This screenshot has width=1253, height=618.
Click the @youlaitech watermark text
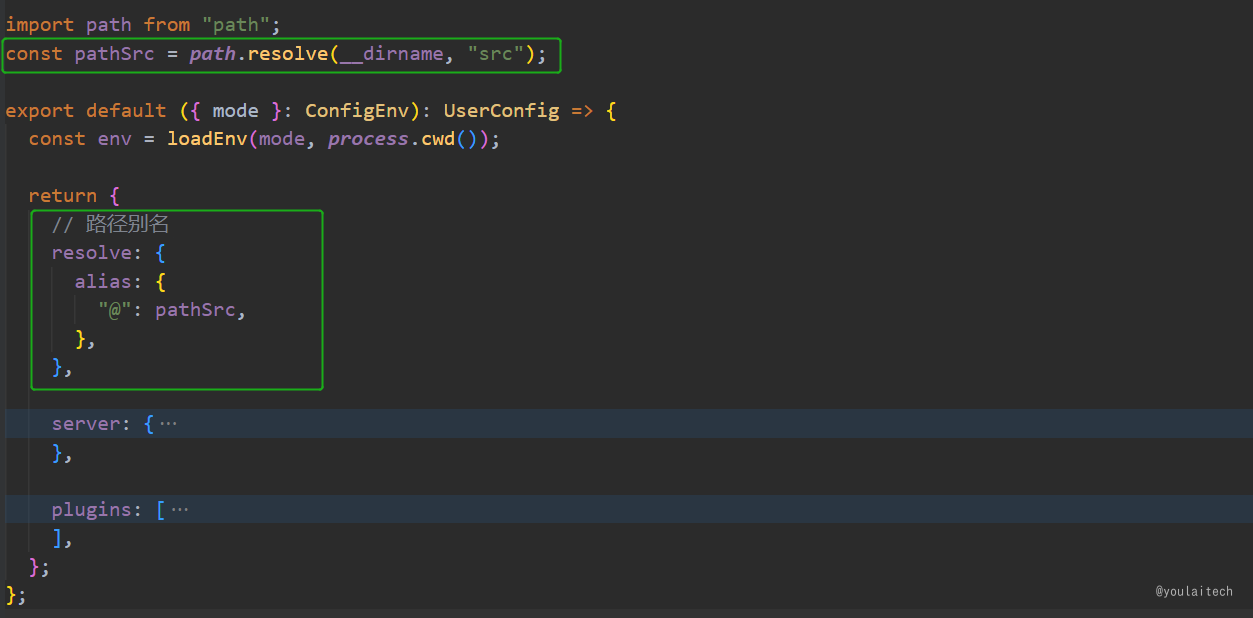[1193, 591]
